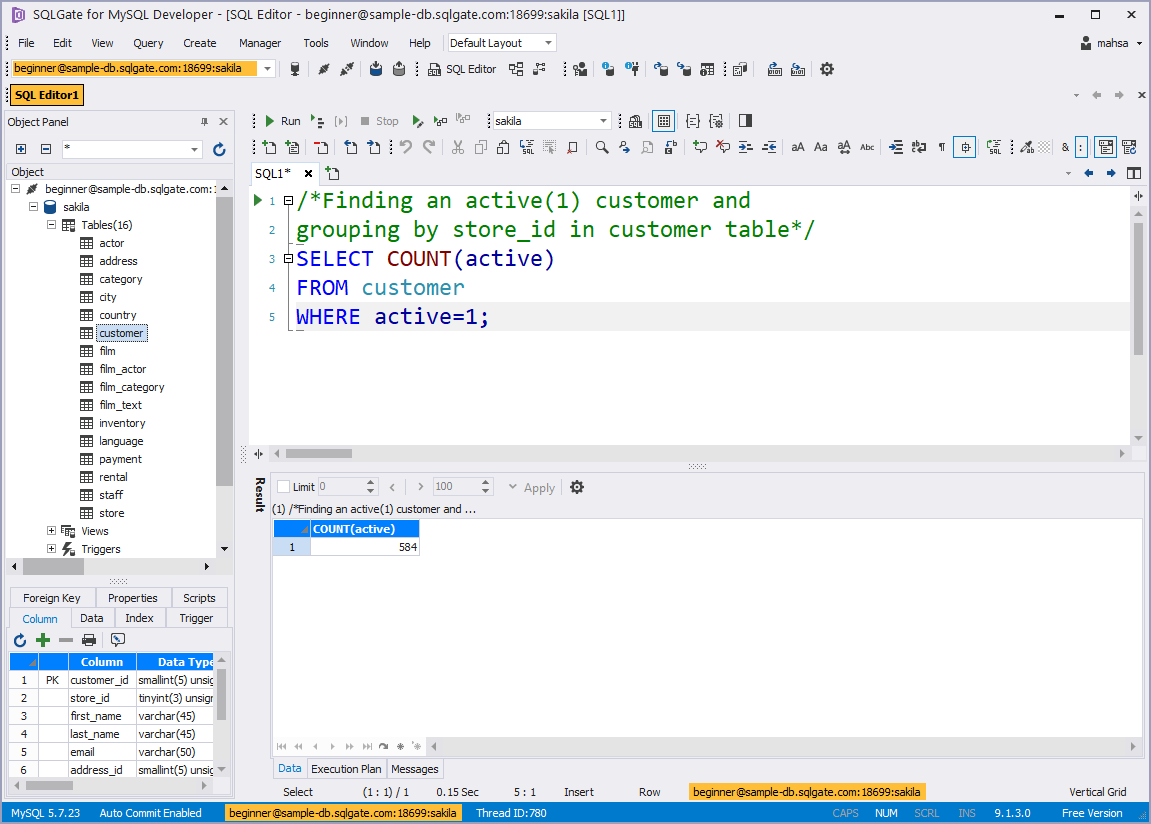Switch to the Execution Plan tab

pyautogui.click(x=345, y=769)
